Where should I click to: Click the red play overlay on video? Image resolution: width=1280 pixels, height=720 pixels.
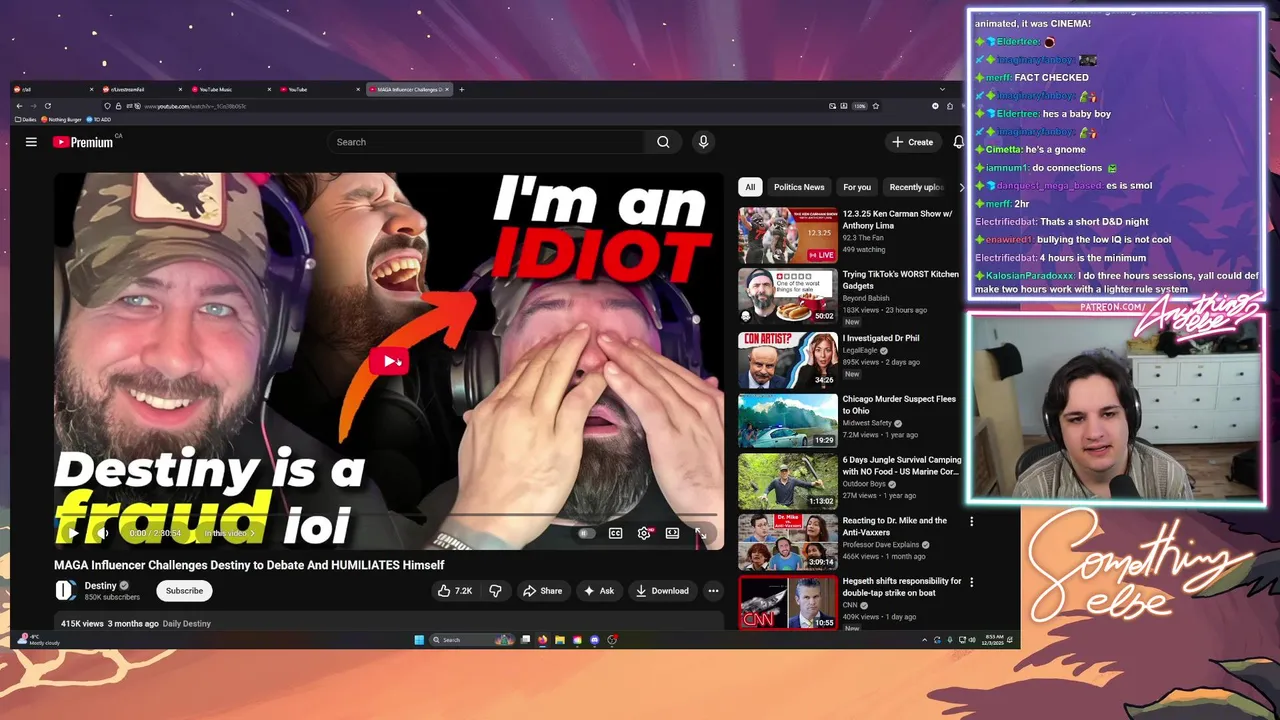pyautogui.click(x=388, y=361)
